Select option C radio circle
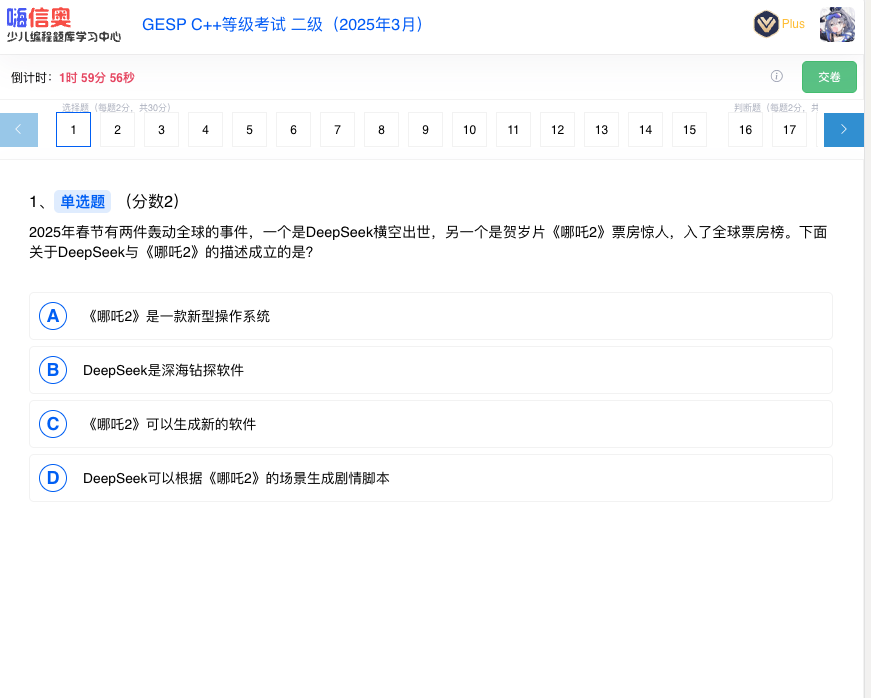The width and height of the screenshot is (871, 698). pos(53,424)
